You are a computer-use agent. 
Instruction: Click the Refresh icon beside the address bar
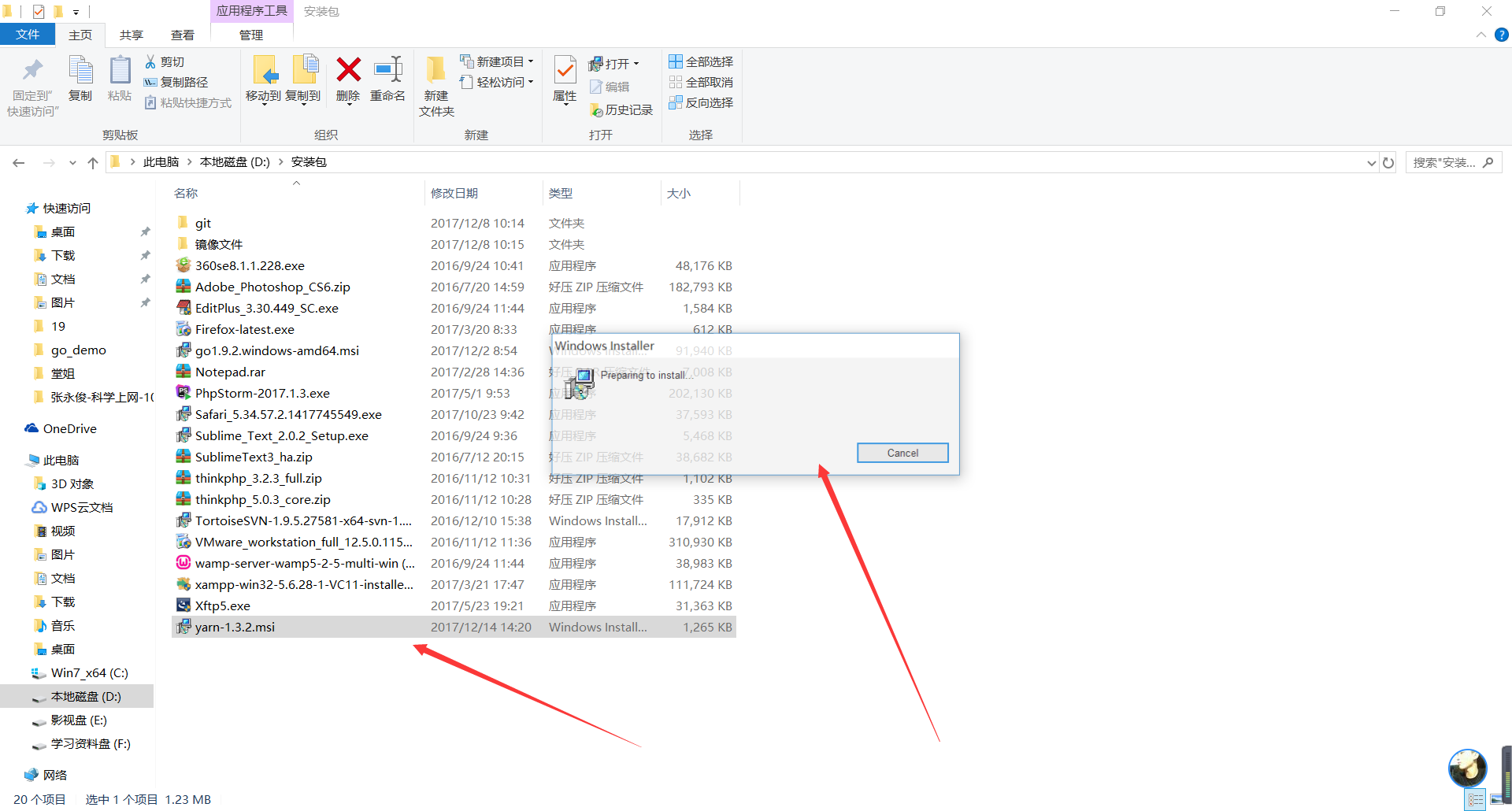coord(1388,162)
